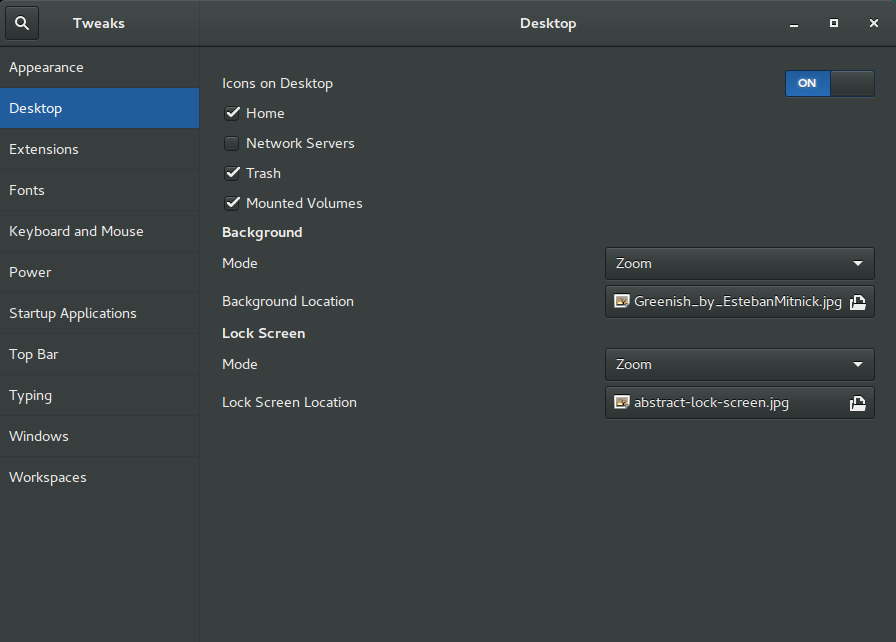Click the file-open icon beside Greenish_by_EstebanMitnick.jpg
Image resolution: width=896 pixels, height=642 pixels.
(x=857, y=302)
